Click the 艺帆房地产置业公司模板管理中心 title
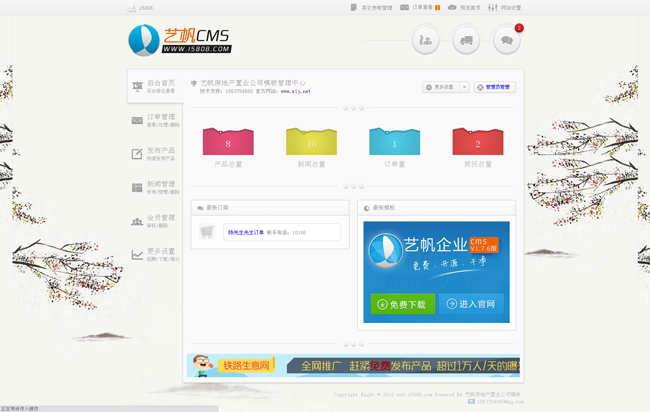 pos(253,83)
